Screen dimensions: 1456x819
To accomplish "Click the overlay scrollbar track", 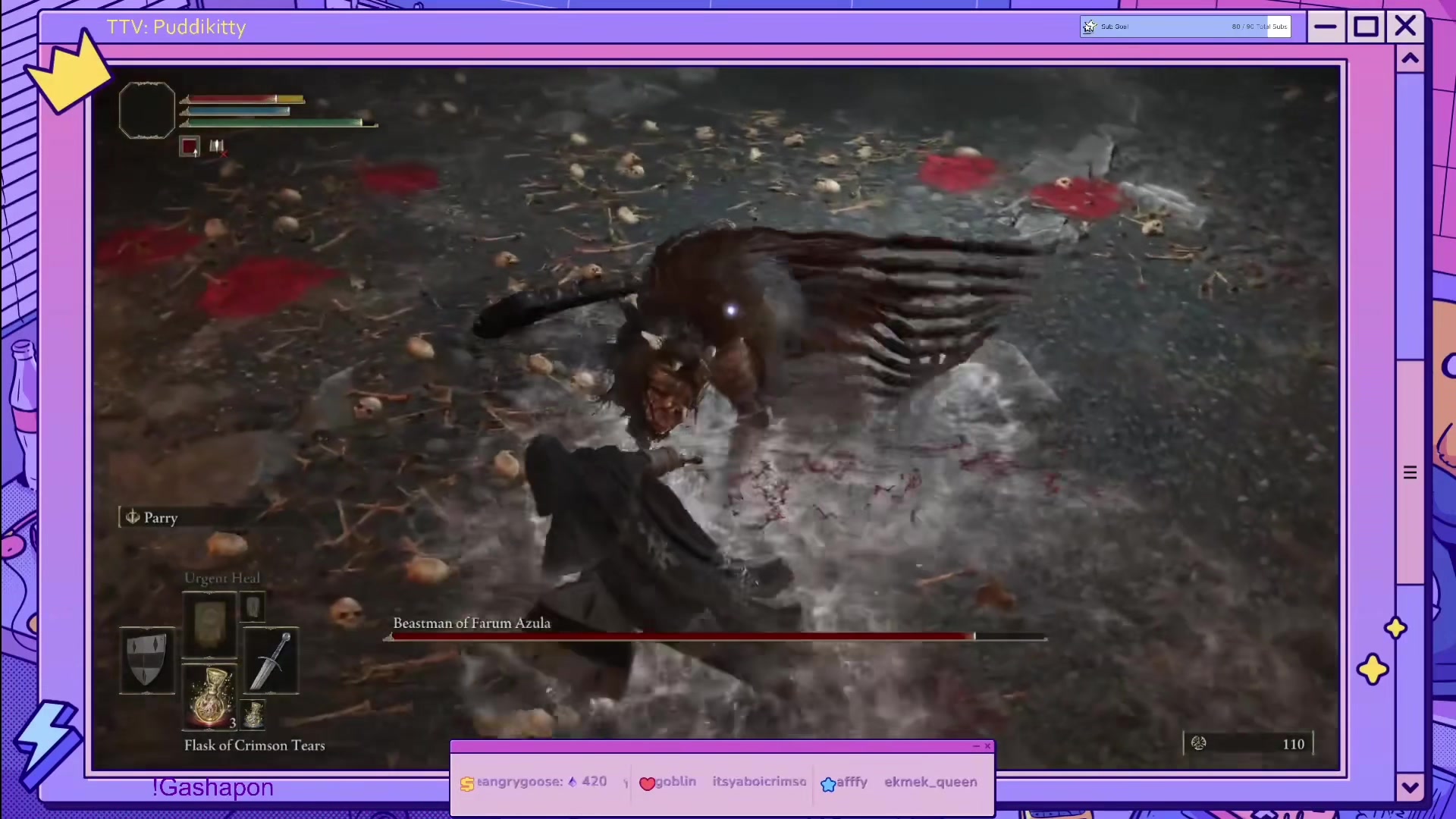I will (x=1410, y=423).
